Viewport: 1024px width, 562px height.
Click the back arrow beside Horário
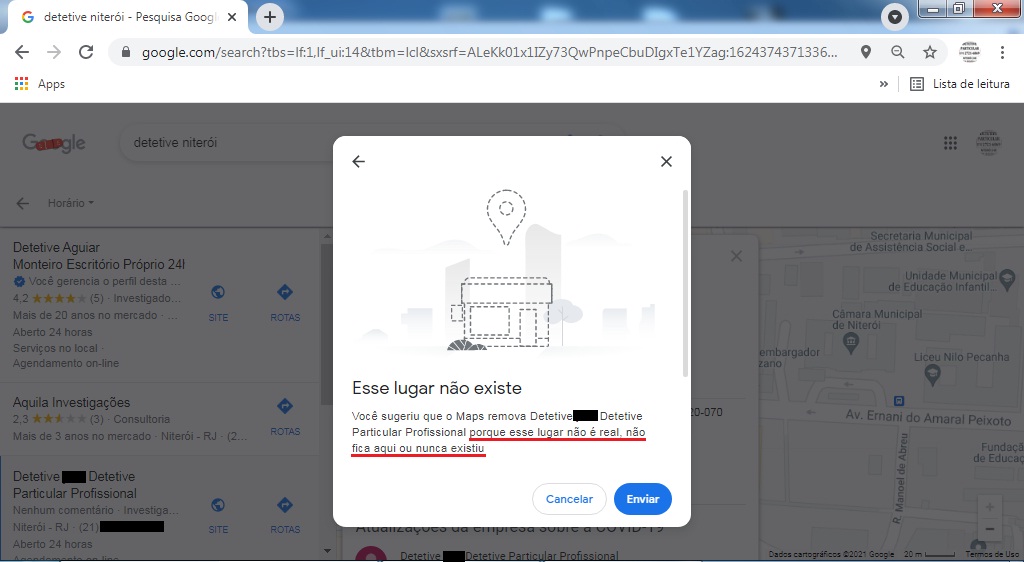click(x=23, y=203)
